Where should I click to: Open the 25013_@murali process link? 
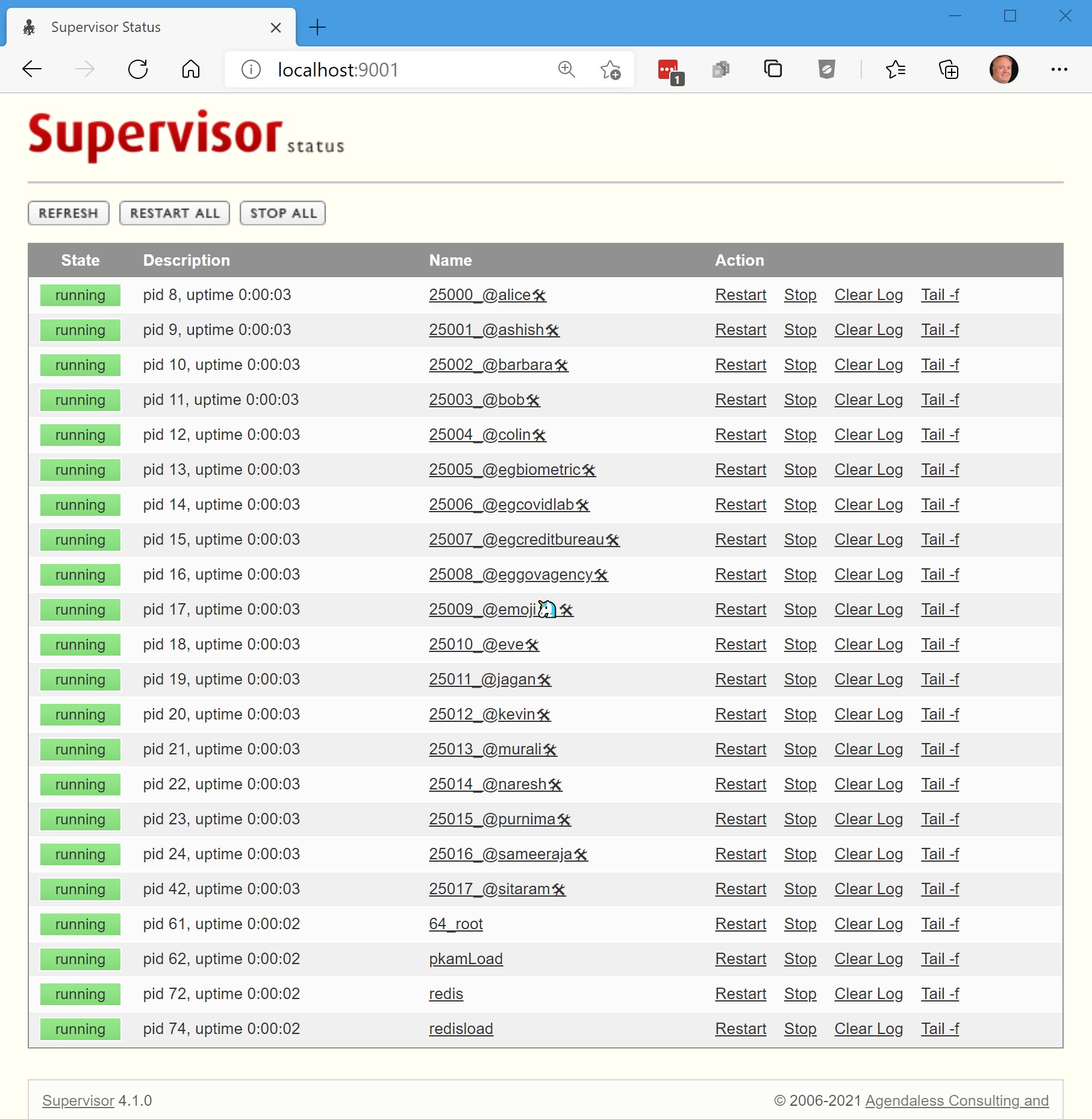493,750
